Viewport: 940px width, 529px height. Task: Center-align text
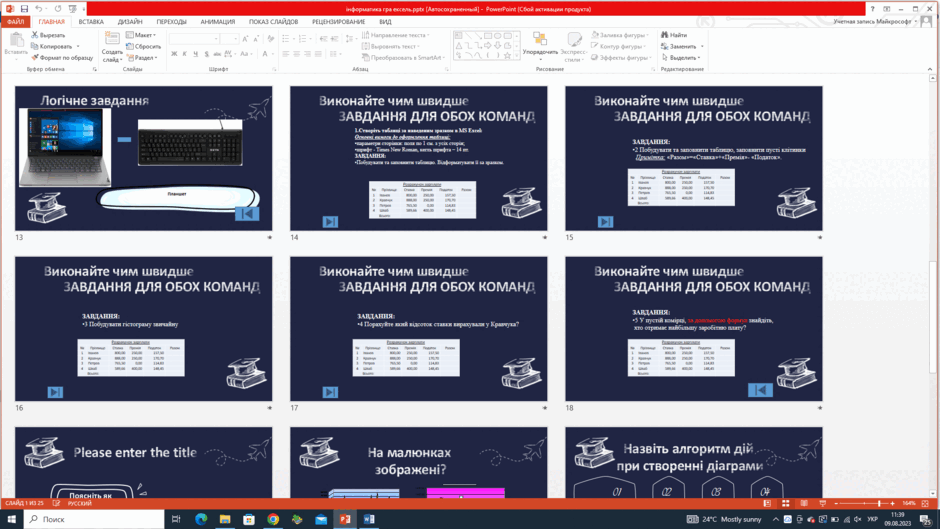pyautogui.click(x=297, y=54)
